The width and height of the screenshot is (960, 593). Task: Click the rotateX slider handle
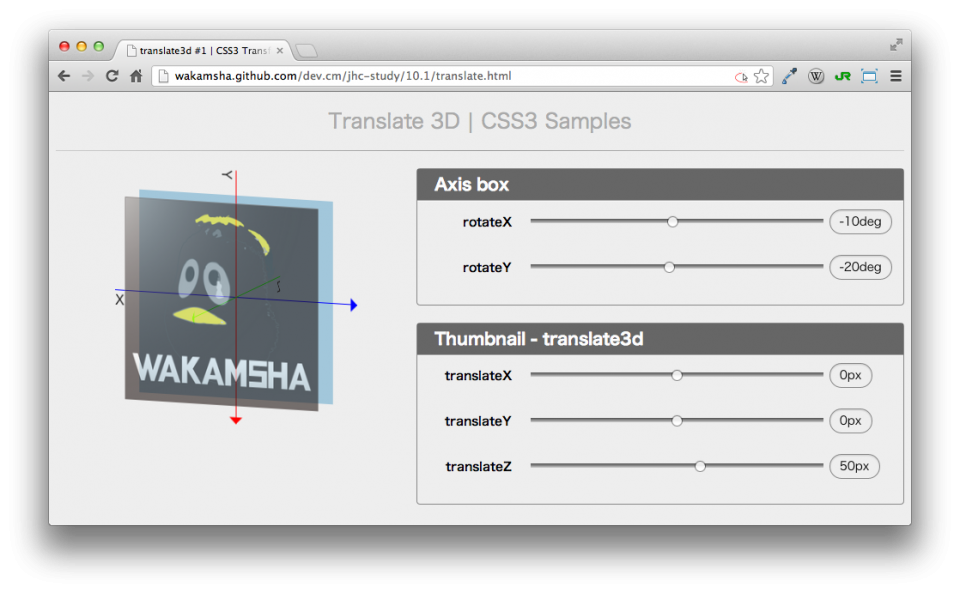tap(673, 222)
